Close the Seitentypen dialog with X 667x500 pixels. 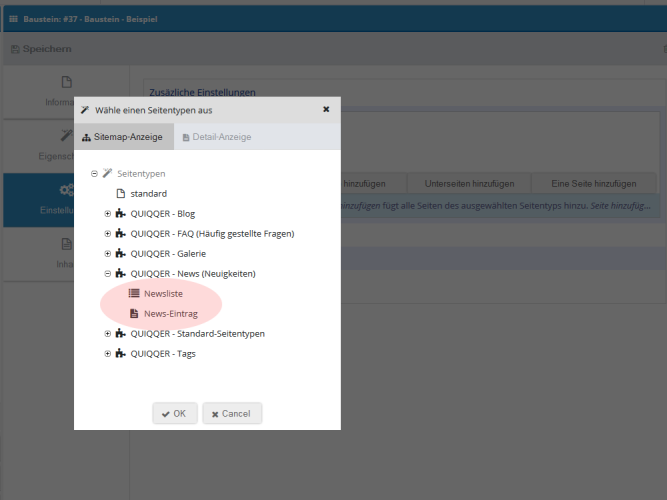coord(326,109)
